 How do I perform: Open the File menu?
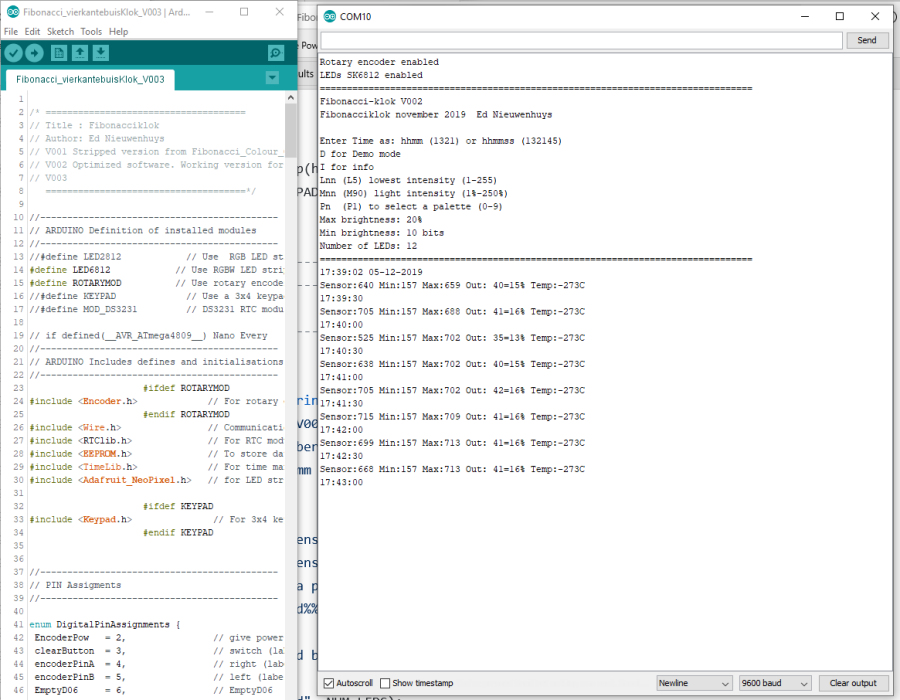11,32
